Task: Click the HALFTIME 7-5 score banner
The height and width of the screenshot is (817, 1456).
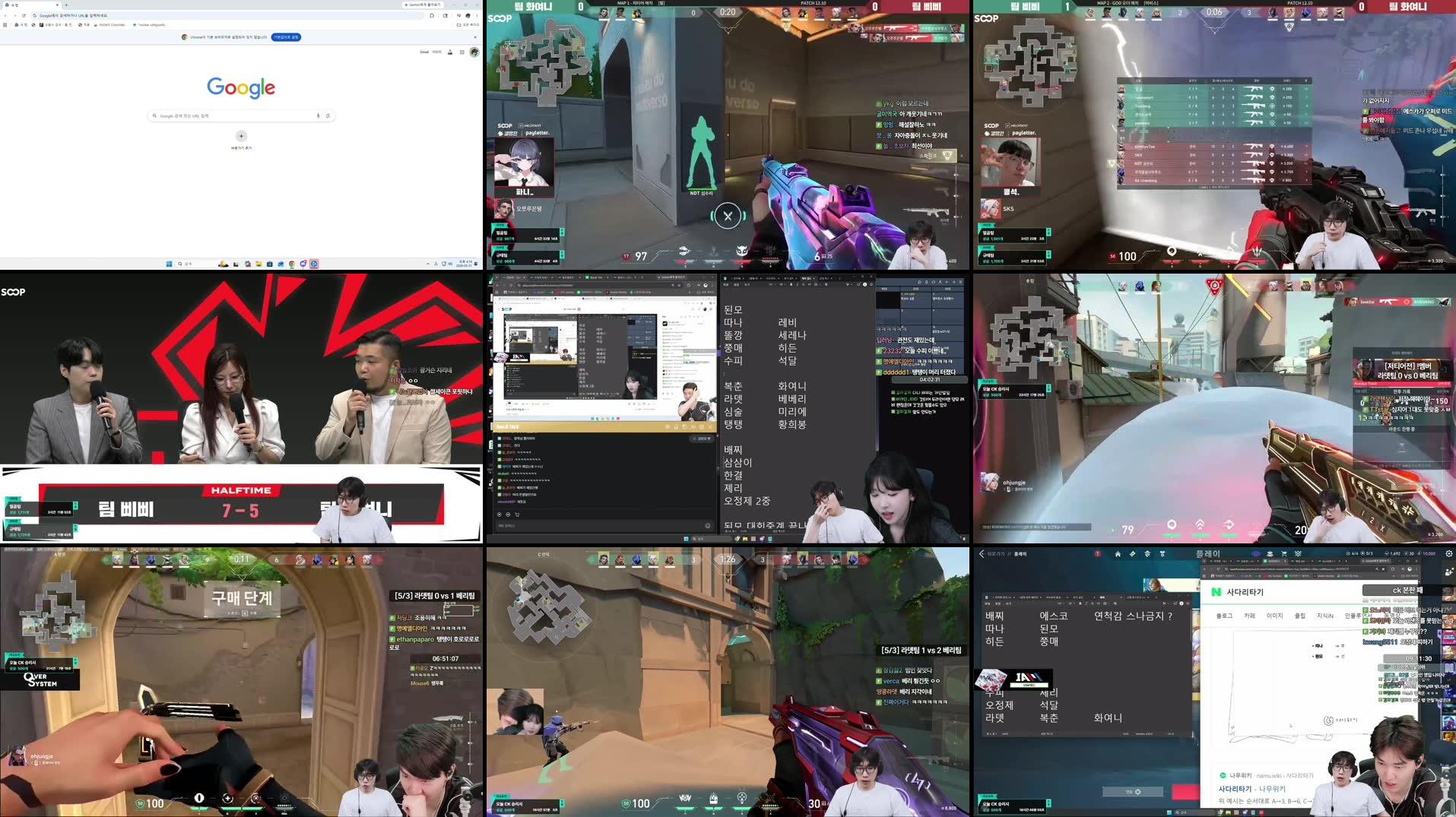Action: (x=240, y=503)
